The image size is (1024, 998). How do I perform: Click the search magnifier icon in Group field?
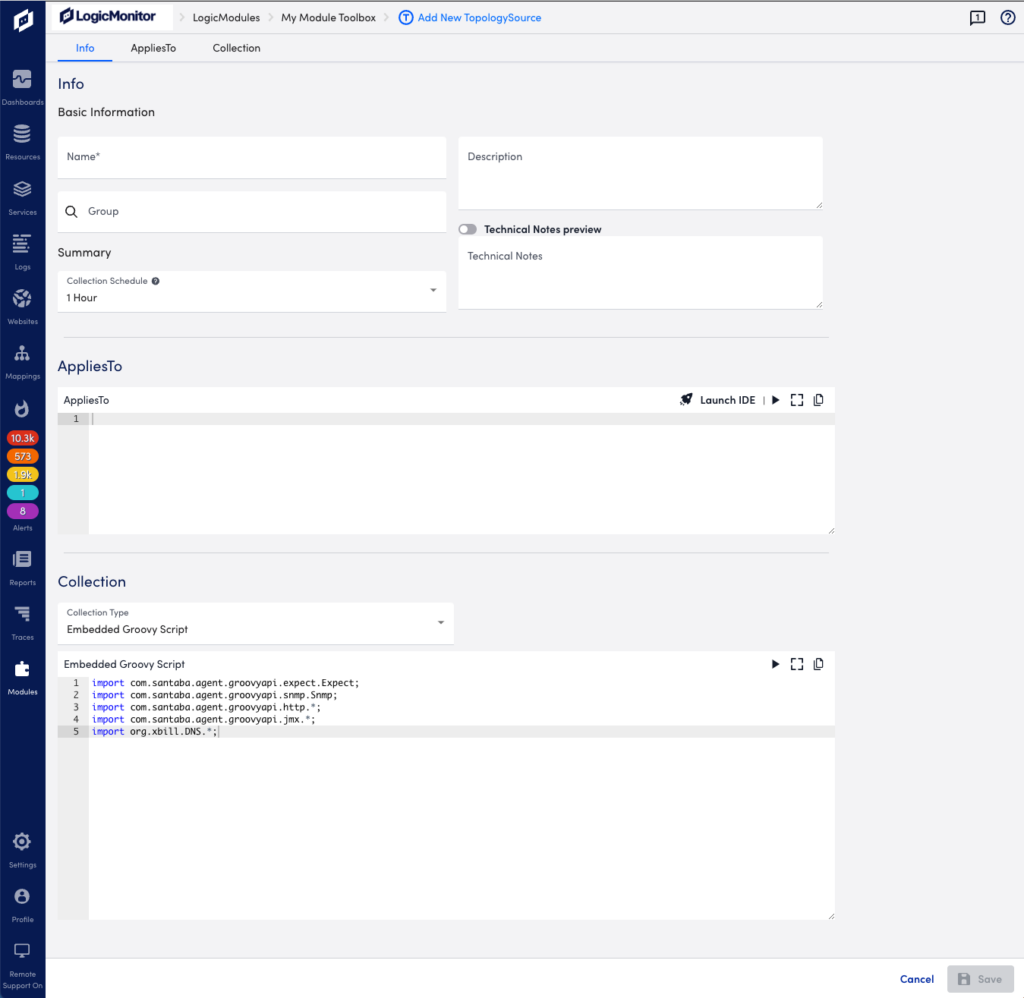tap(71, 212)
